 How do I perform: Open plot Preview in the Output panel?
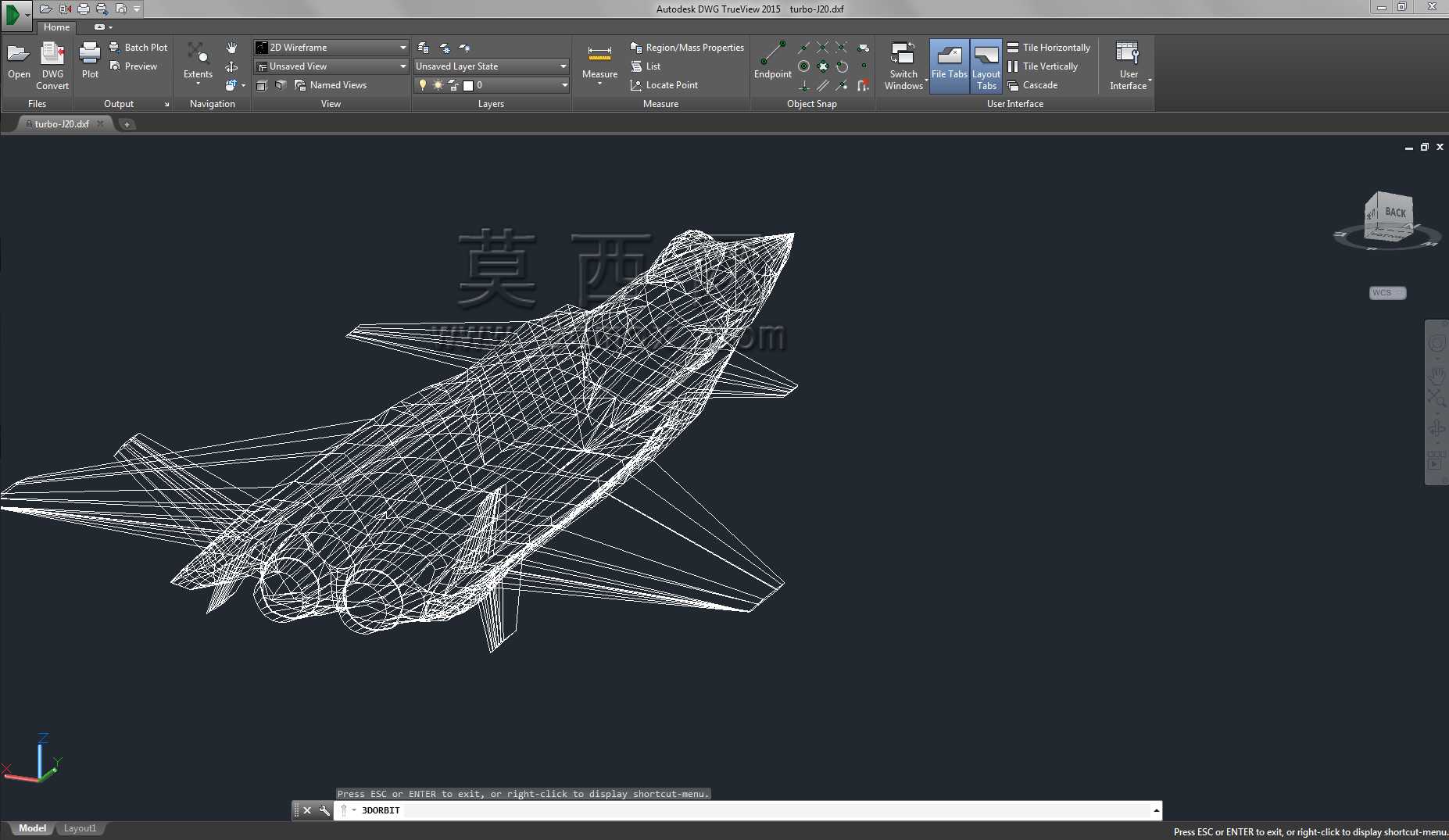(x=134, y=66)
